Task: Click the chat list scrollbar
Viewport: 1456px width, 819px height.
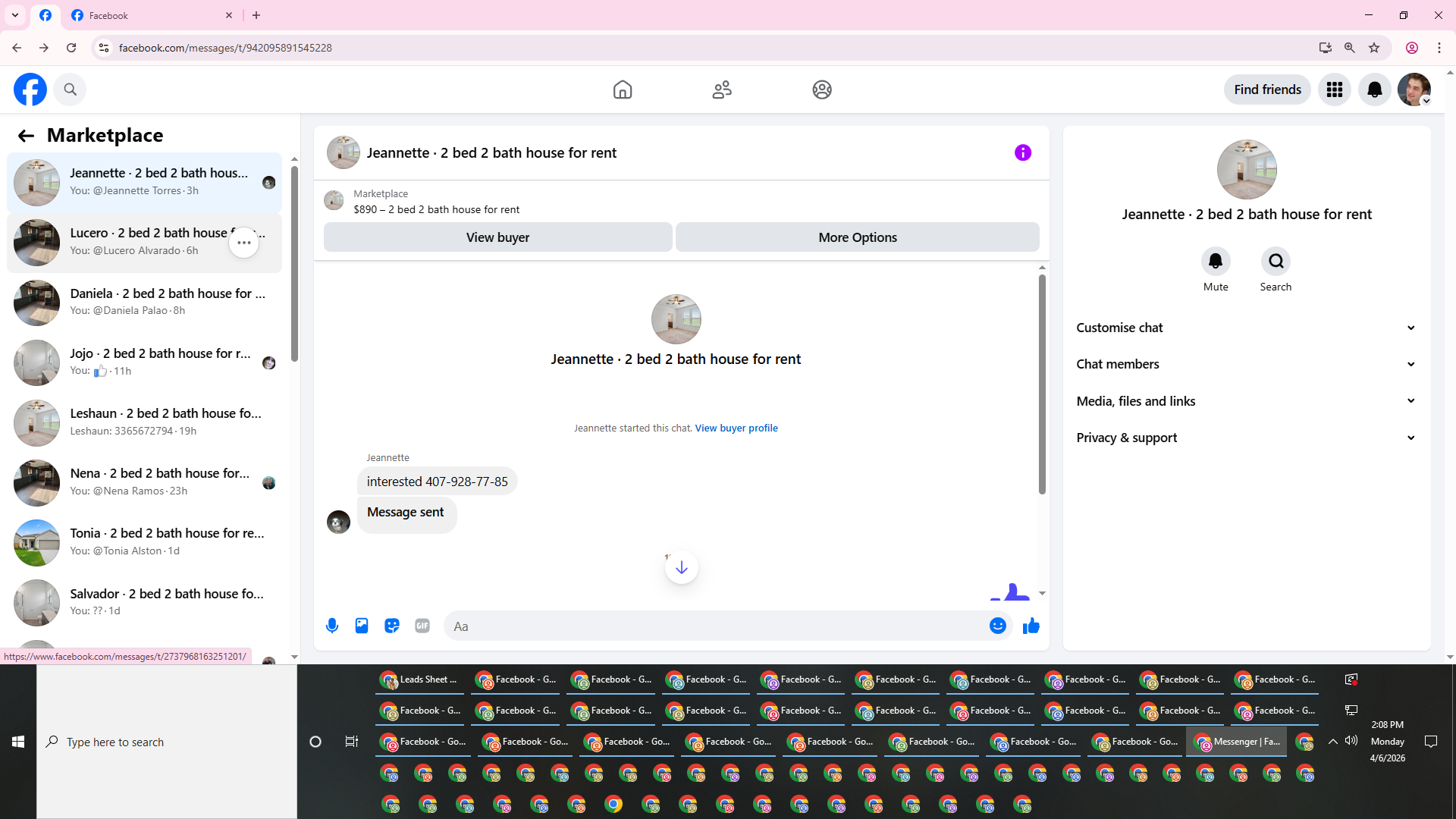Action: [x=294, y=264]
